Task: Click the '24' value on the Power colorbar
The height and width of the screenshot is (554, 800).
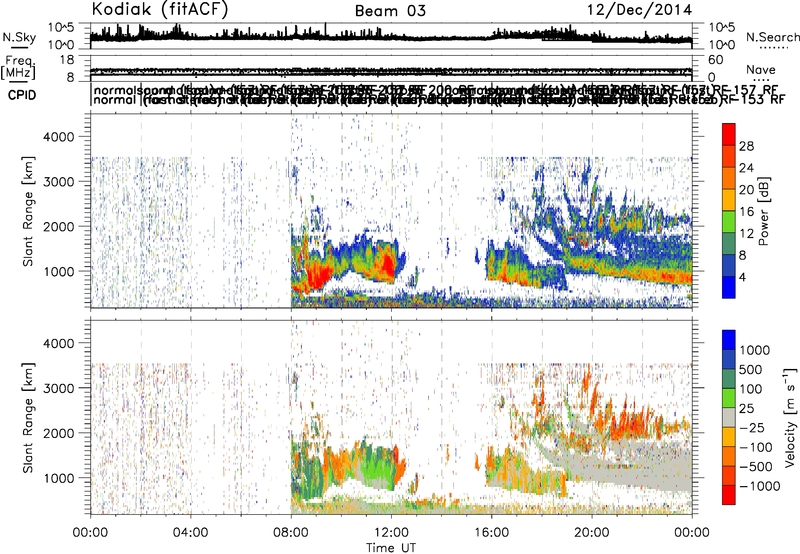Action: point(747,168)
